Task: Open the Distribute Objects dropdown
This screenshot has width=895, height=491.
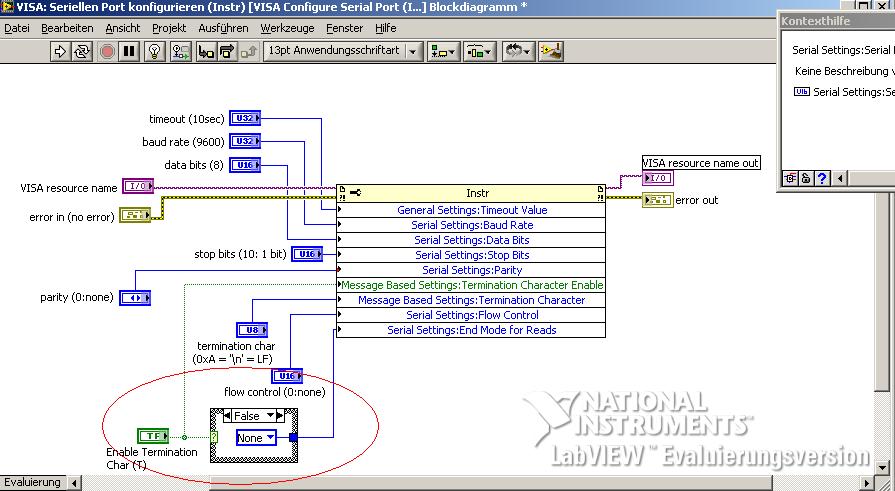Action: point(479,51)
